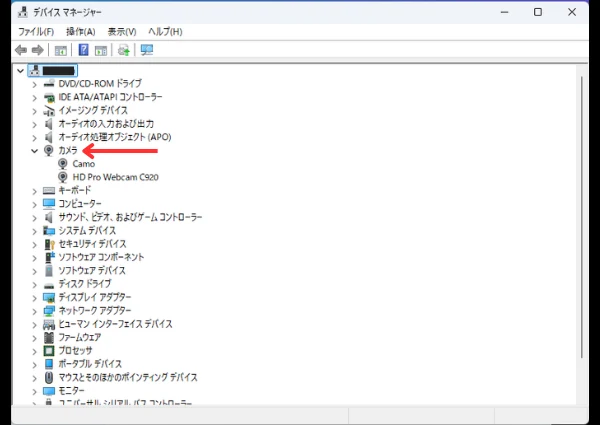Expand the イメージング デバイス category
600x425 pixels.
tap(34, 111)
